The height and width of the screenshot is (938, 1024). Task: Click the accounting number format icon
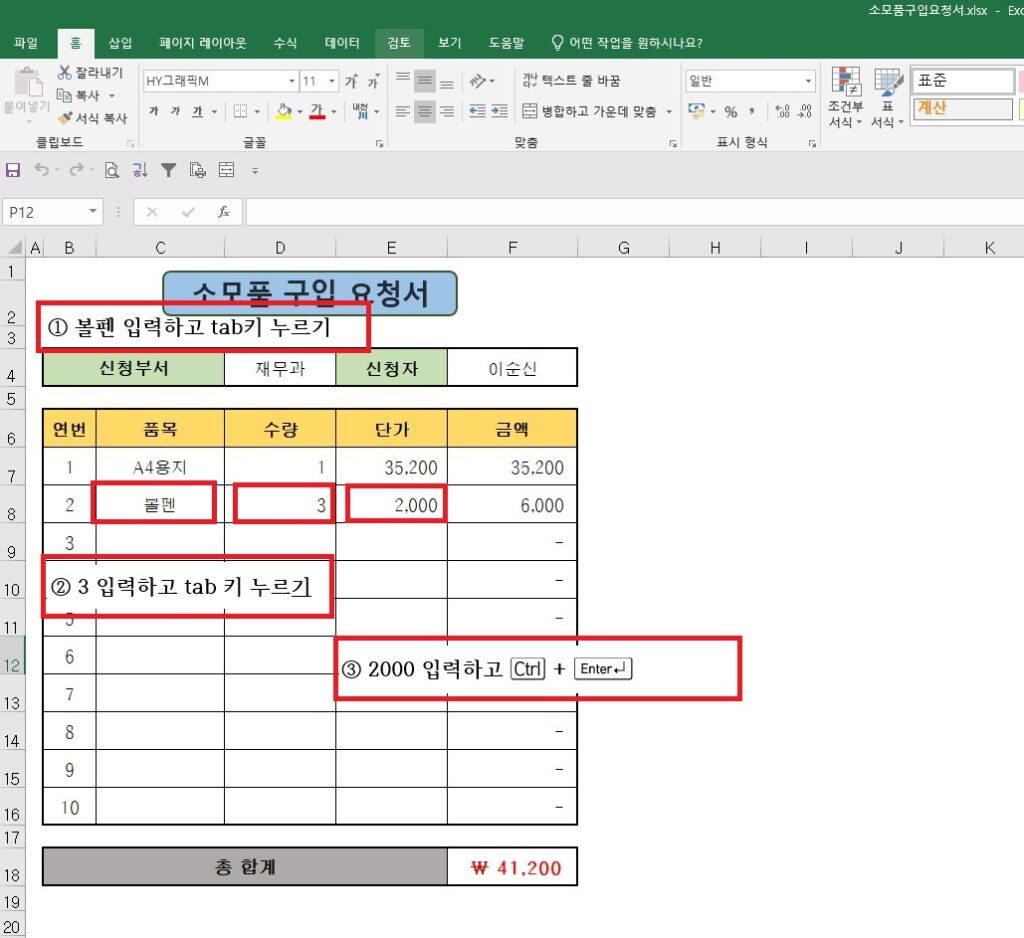[x=696, y=111]
